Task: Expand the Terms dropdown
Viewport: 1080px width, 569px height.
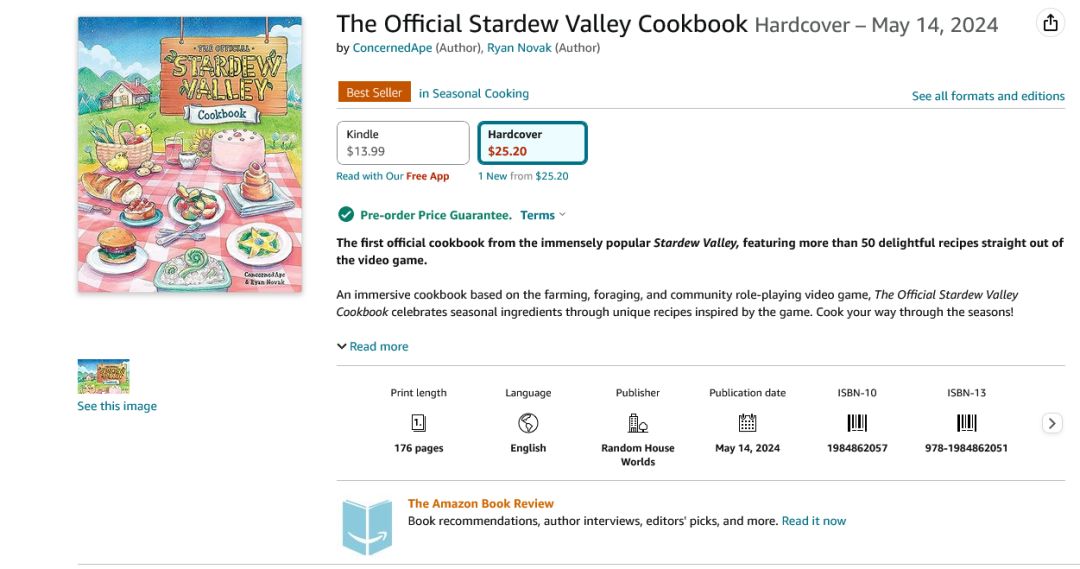Action: coord(542,215)
